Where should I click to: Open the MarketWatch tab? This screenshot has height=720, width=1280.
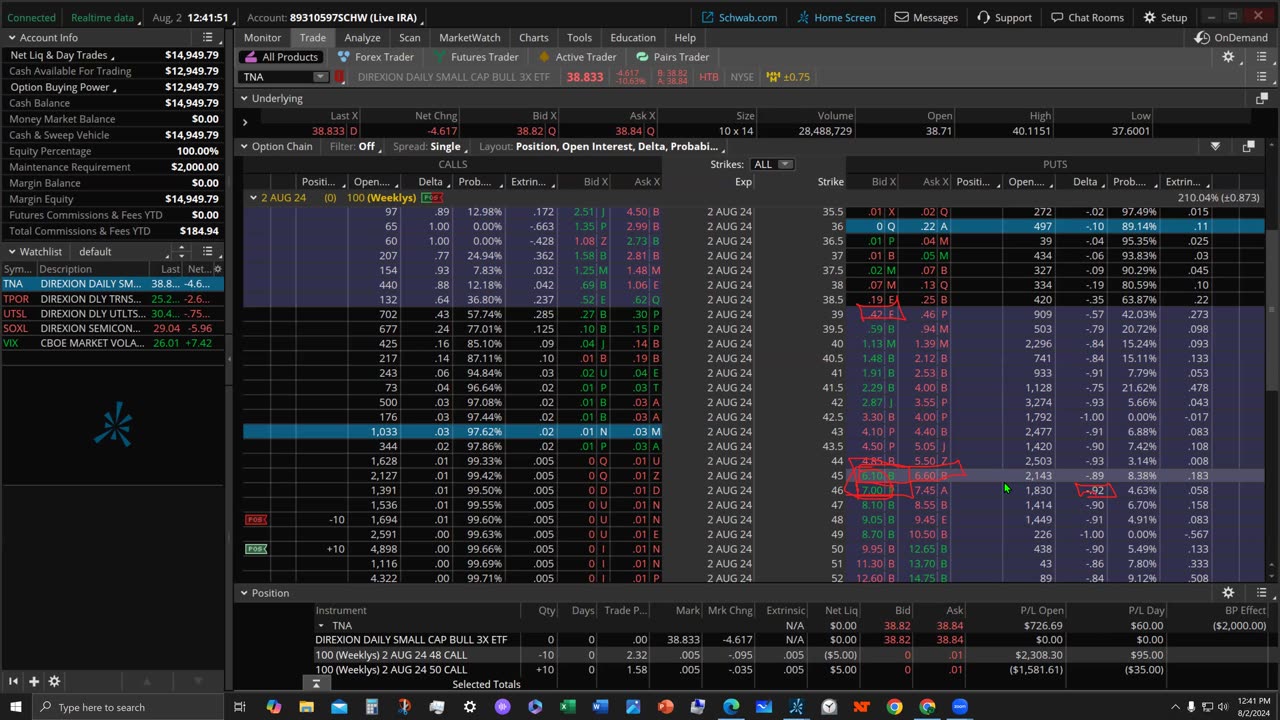470,37
